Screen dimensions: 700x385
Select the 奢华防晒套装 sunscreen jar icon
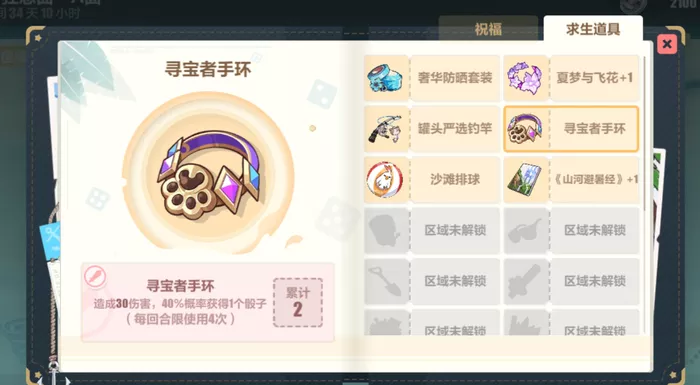(387, 78)
